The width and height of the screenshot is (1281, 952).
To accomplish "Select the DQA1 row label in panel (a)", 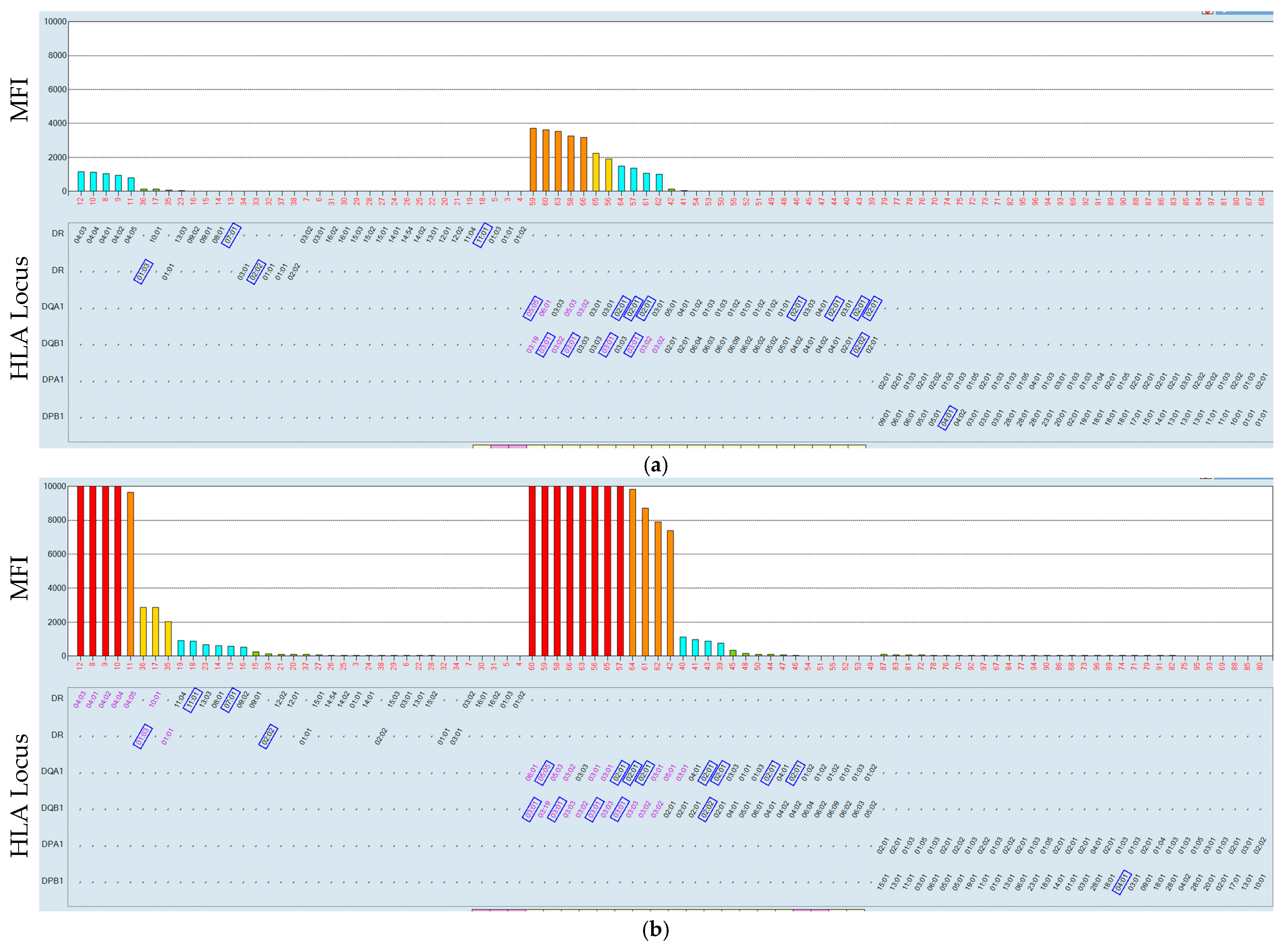I will 52,307.
